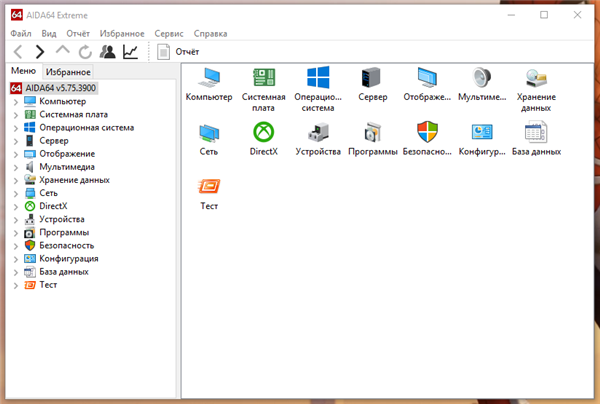Open the Мультимедиа speaker icon in right pane
Image resolution: width=600 pixels, height=404 pixels.
481,77
